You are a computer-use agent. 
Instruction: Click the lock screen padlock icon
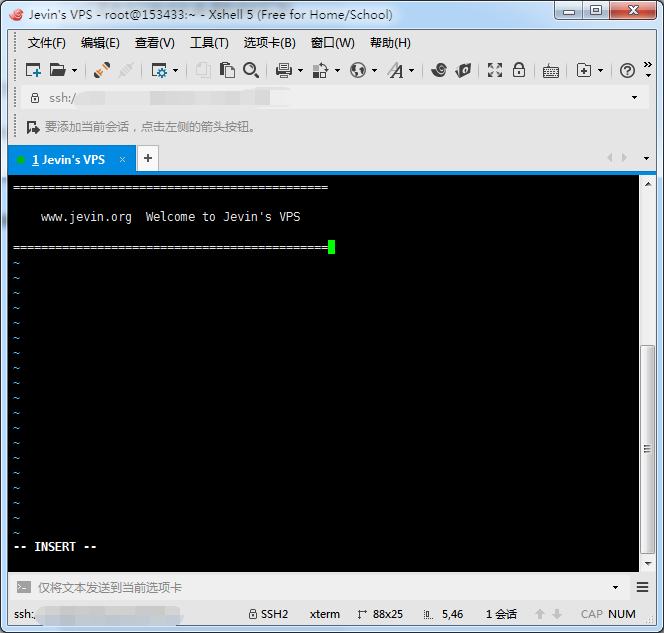(519, 70)
